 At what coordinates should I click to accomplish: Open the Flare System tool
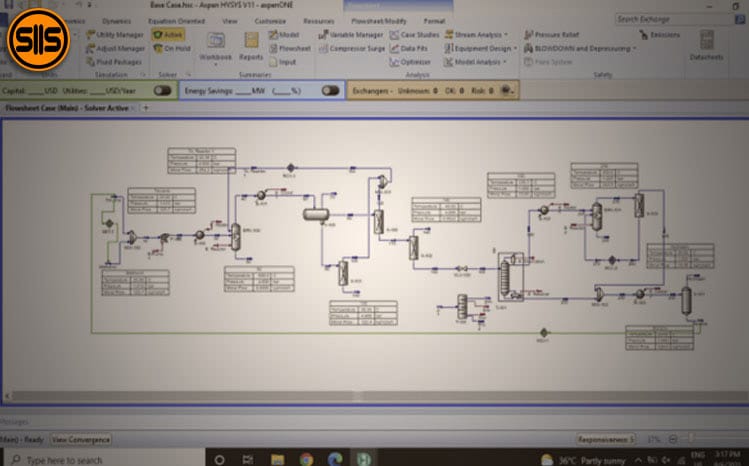(x=548, y=62)
